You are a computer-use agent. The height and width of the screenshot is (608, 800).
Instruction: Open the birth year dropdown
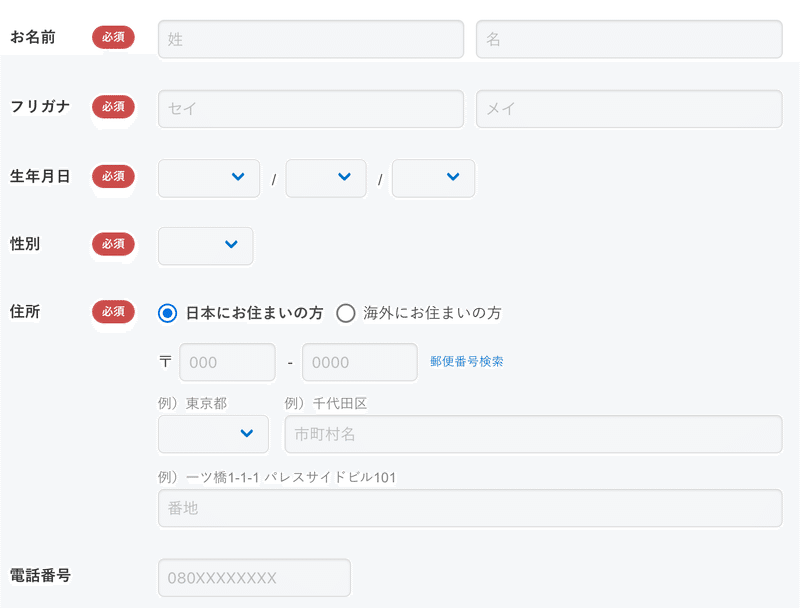[209, 178]
